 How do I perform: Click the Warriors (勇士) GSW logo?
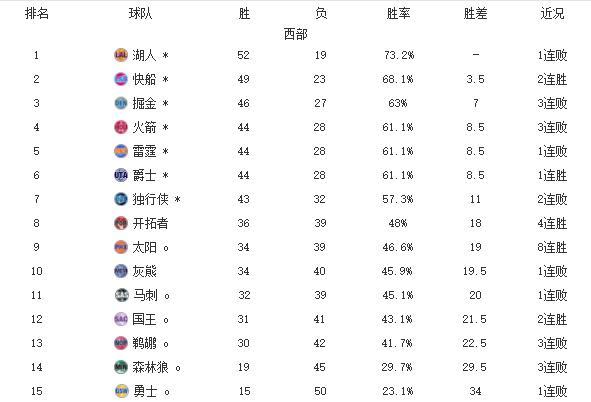[121, 391]
